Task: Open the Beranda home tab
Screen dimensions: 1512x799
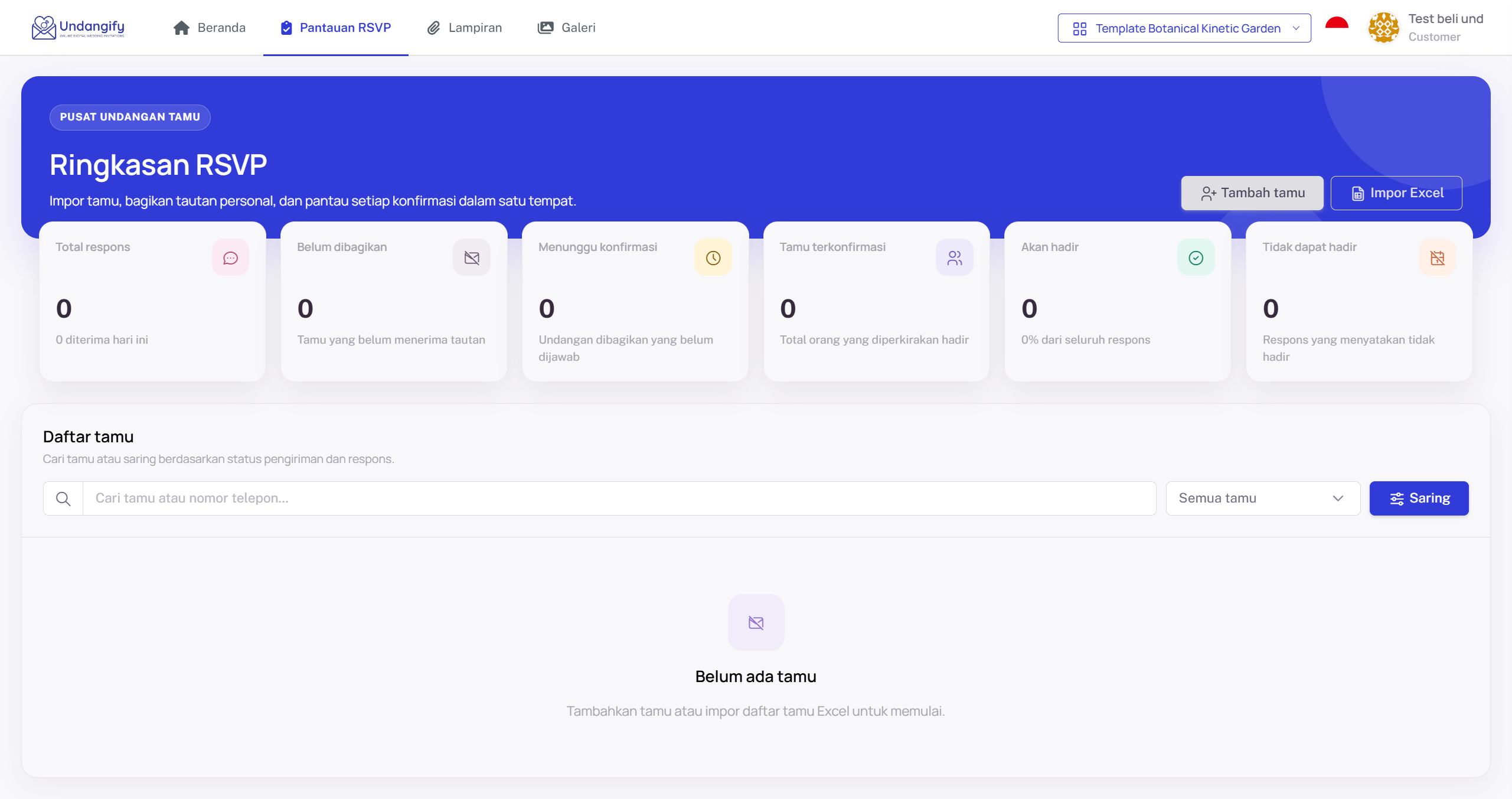Action: coord(209,28)
